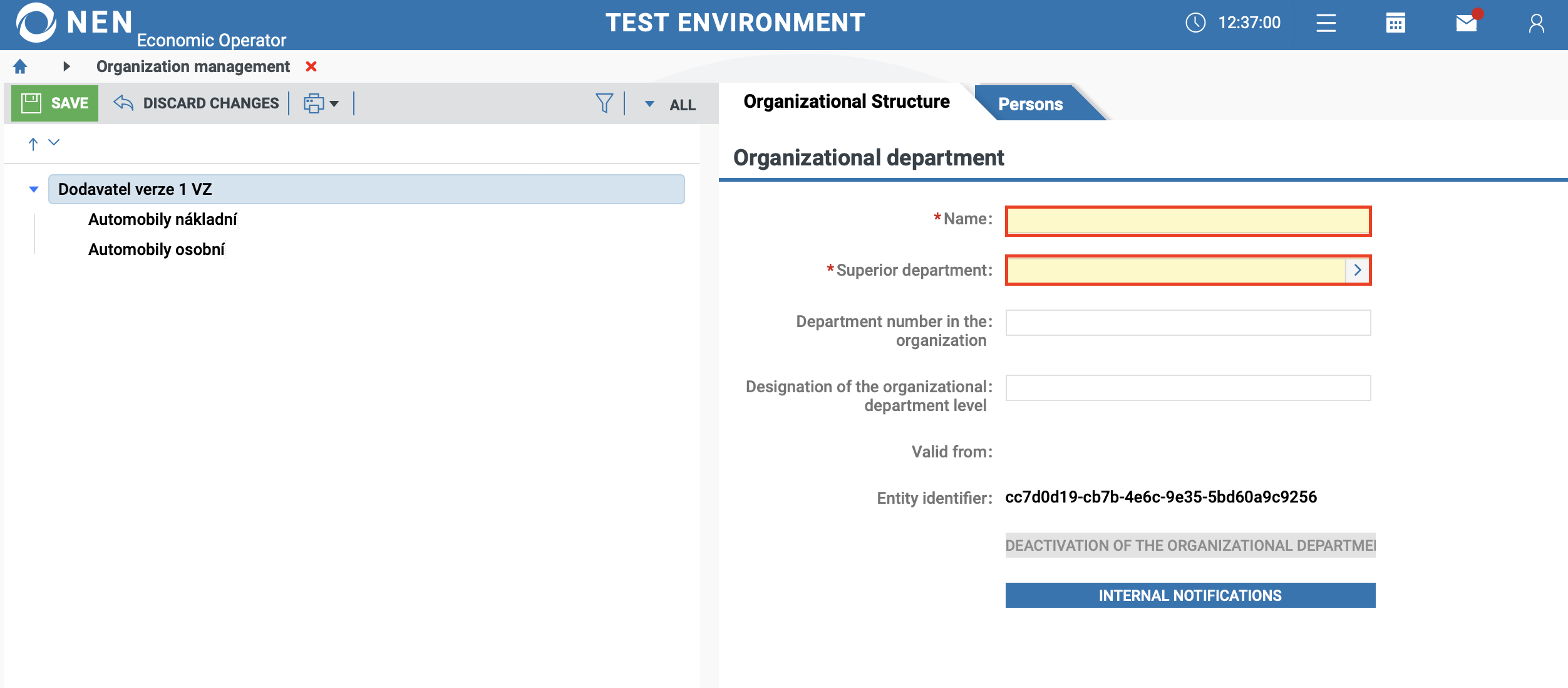Click the filter funnel icon
1568x688 pixels.
point(604,103)
